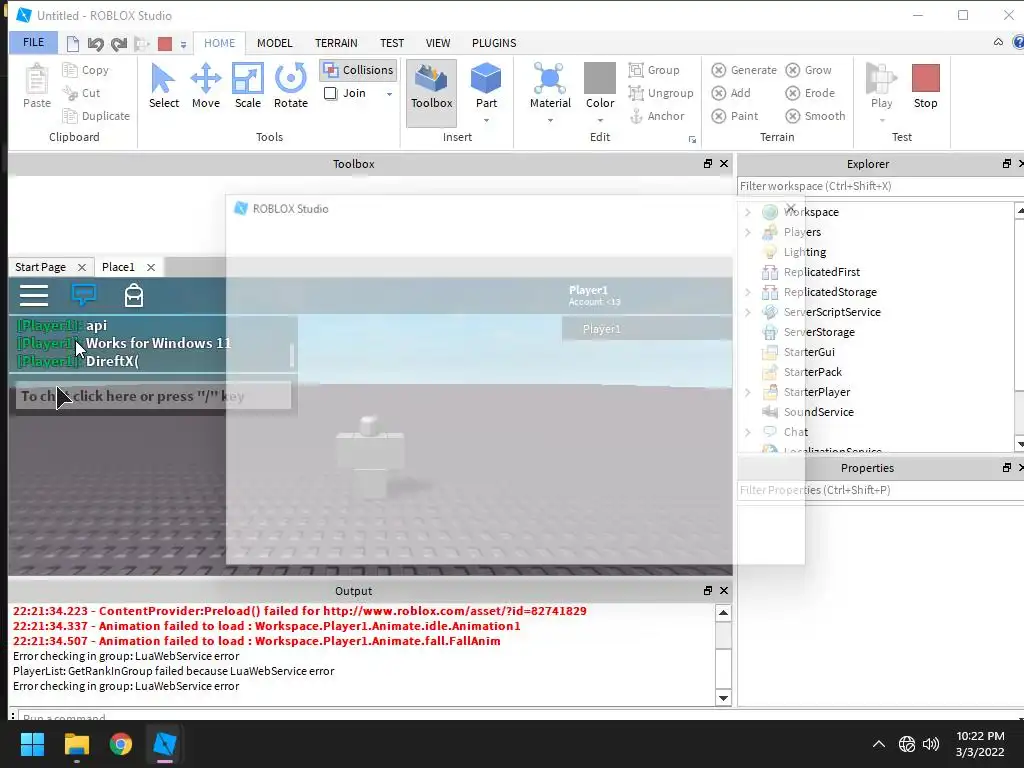The image size is (1024, 768).
Task: Click the red stop icon in quick access bar
Action: pos(165,44)
